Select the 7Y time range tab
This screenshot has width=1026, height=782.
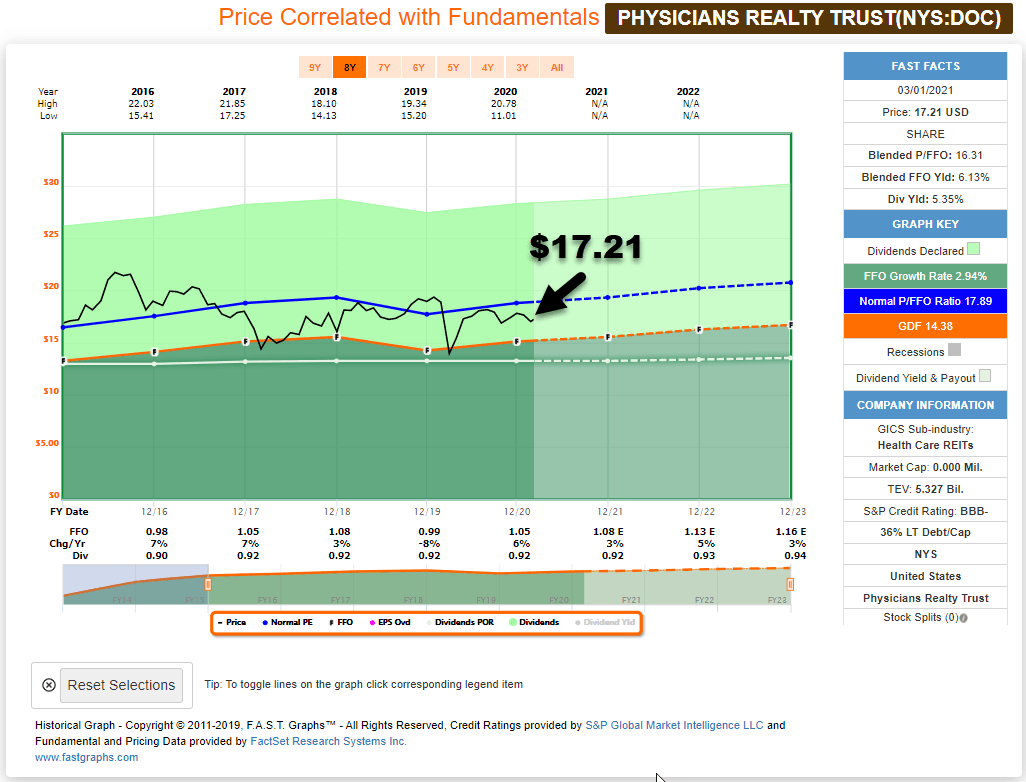click(x=384, y=67)
